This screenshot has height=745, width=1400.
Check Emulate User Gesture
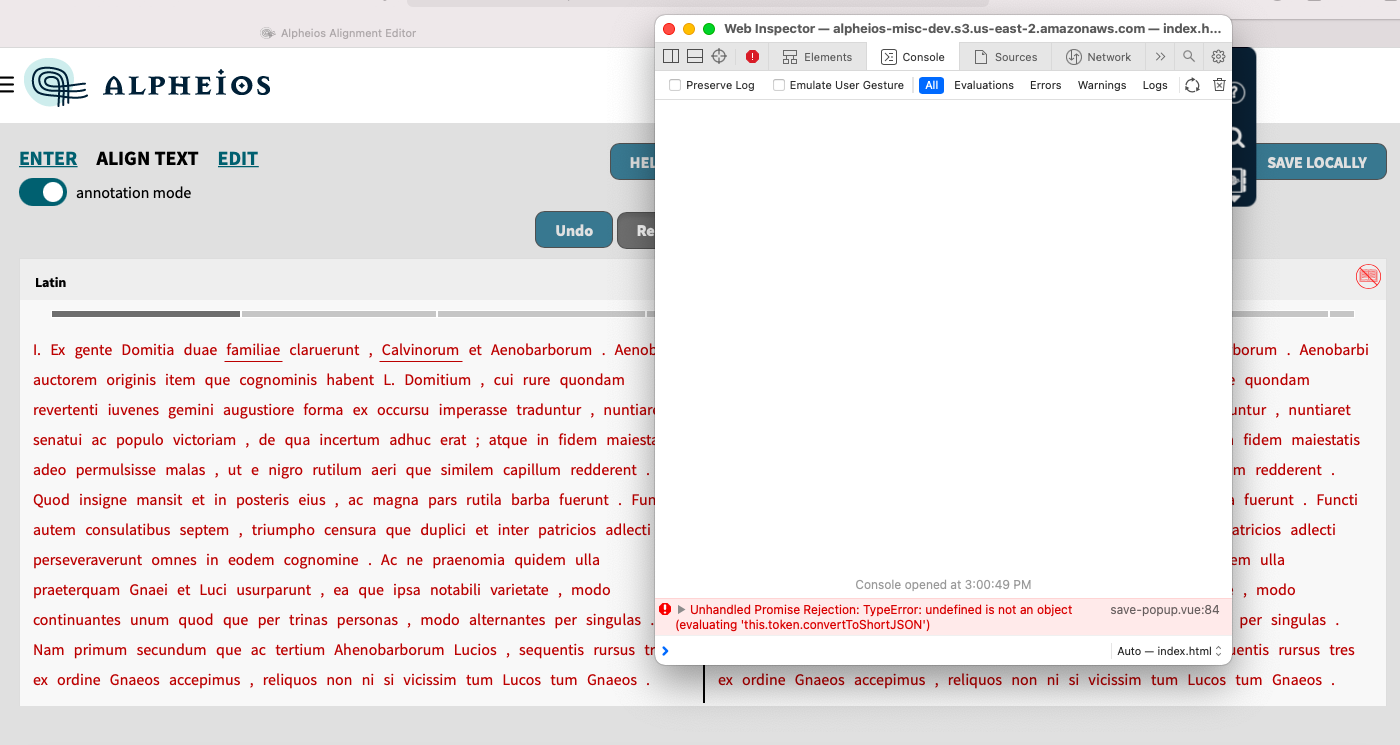(780, 85)
